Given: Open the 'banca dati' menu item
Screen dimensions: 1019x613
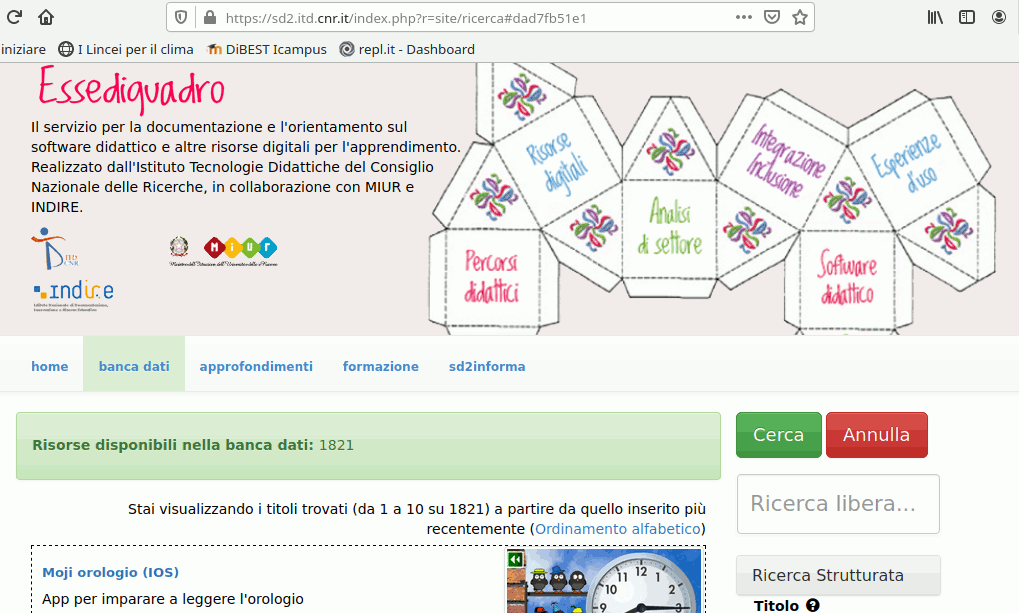Looking at the screenshot, I should (x=134, y=366).
